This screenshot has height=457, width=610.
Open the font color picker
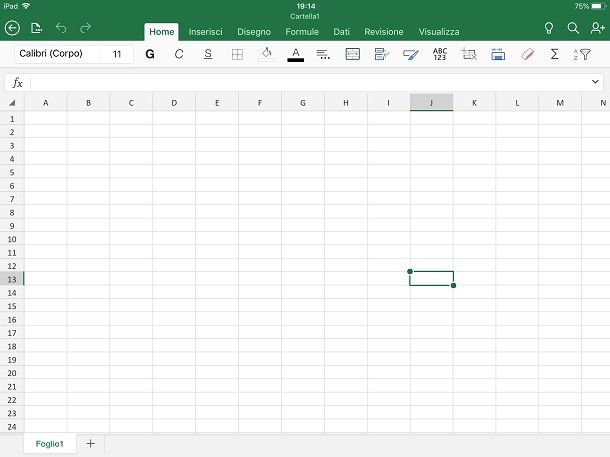296,54
